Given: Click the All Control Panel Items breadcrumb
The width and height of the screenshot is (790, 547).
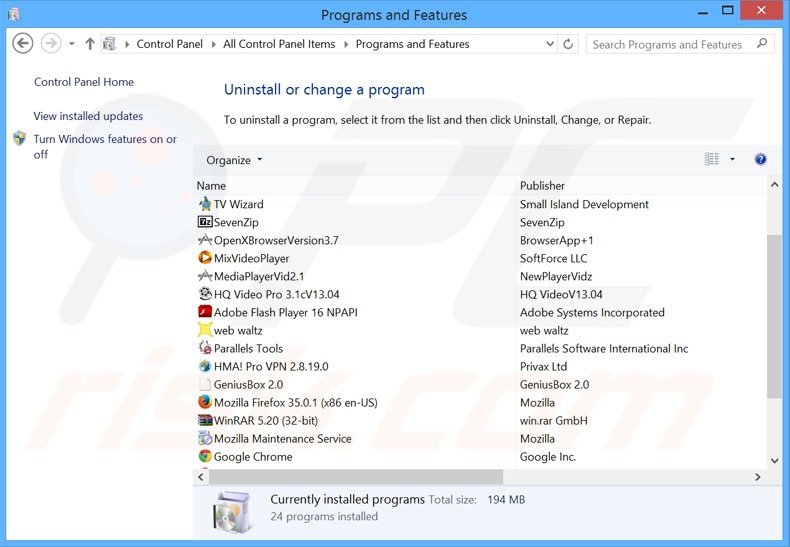Looking at the screenshot, I should [279, 44].
